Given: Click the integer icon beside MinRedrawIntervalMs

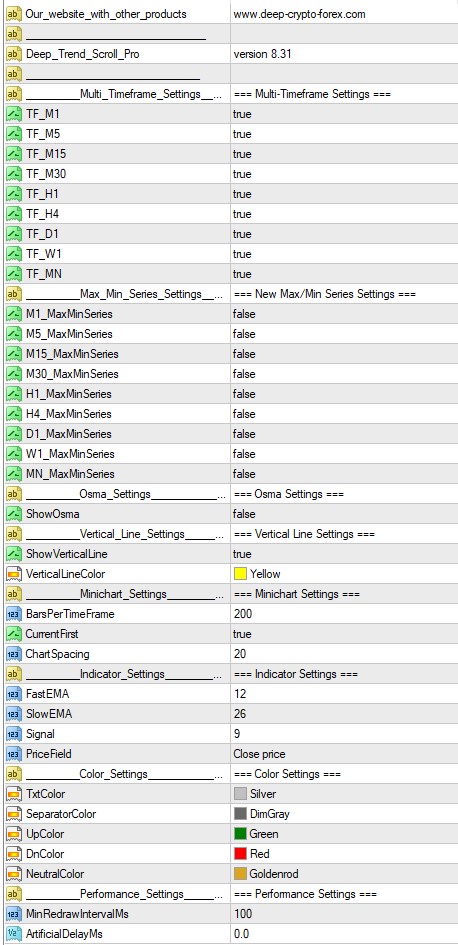Looking at the screenshot, I should point(13,914).
